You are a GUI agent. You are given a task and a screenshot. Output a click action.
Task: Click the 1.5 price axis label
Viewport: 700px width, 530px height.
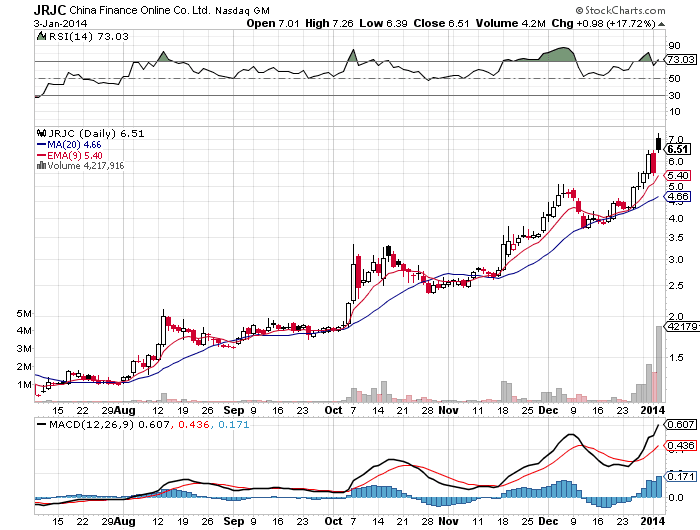click(675, 358)
